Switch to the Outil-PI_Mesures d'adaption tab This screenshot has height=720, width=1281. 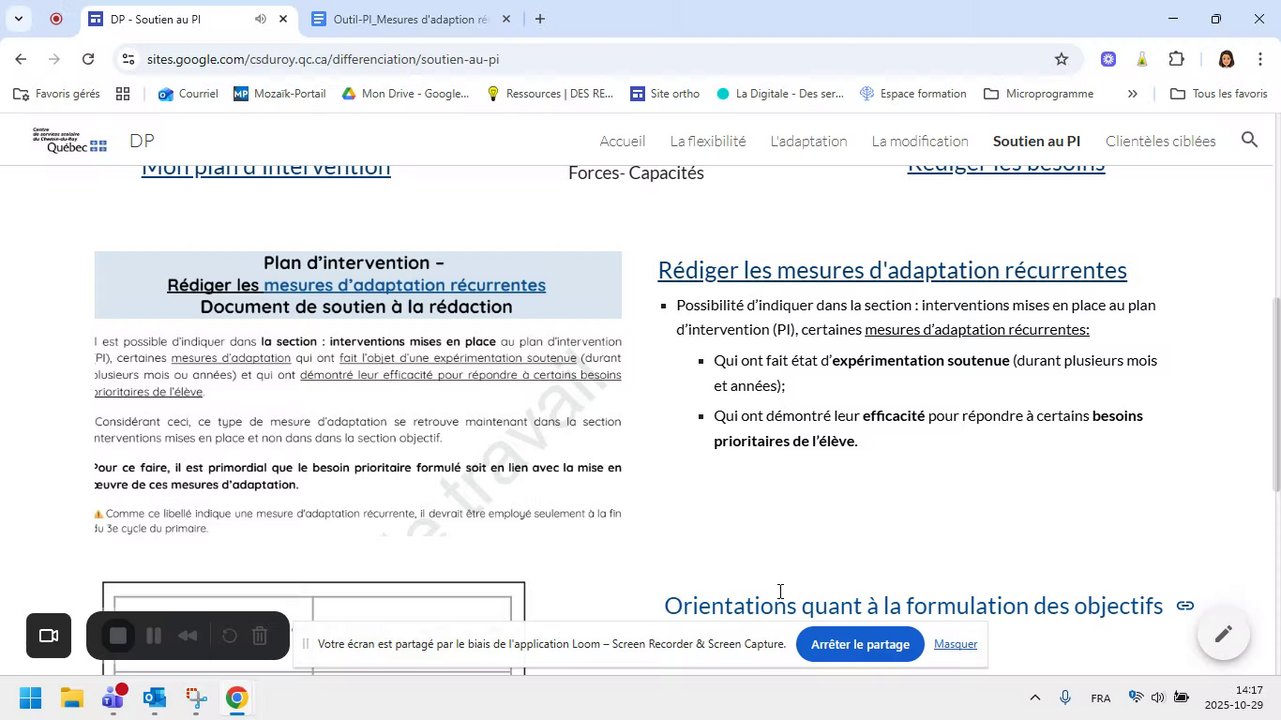410,19
